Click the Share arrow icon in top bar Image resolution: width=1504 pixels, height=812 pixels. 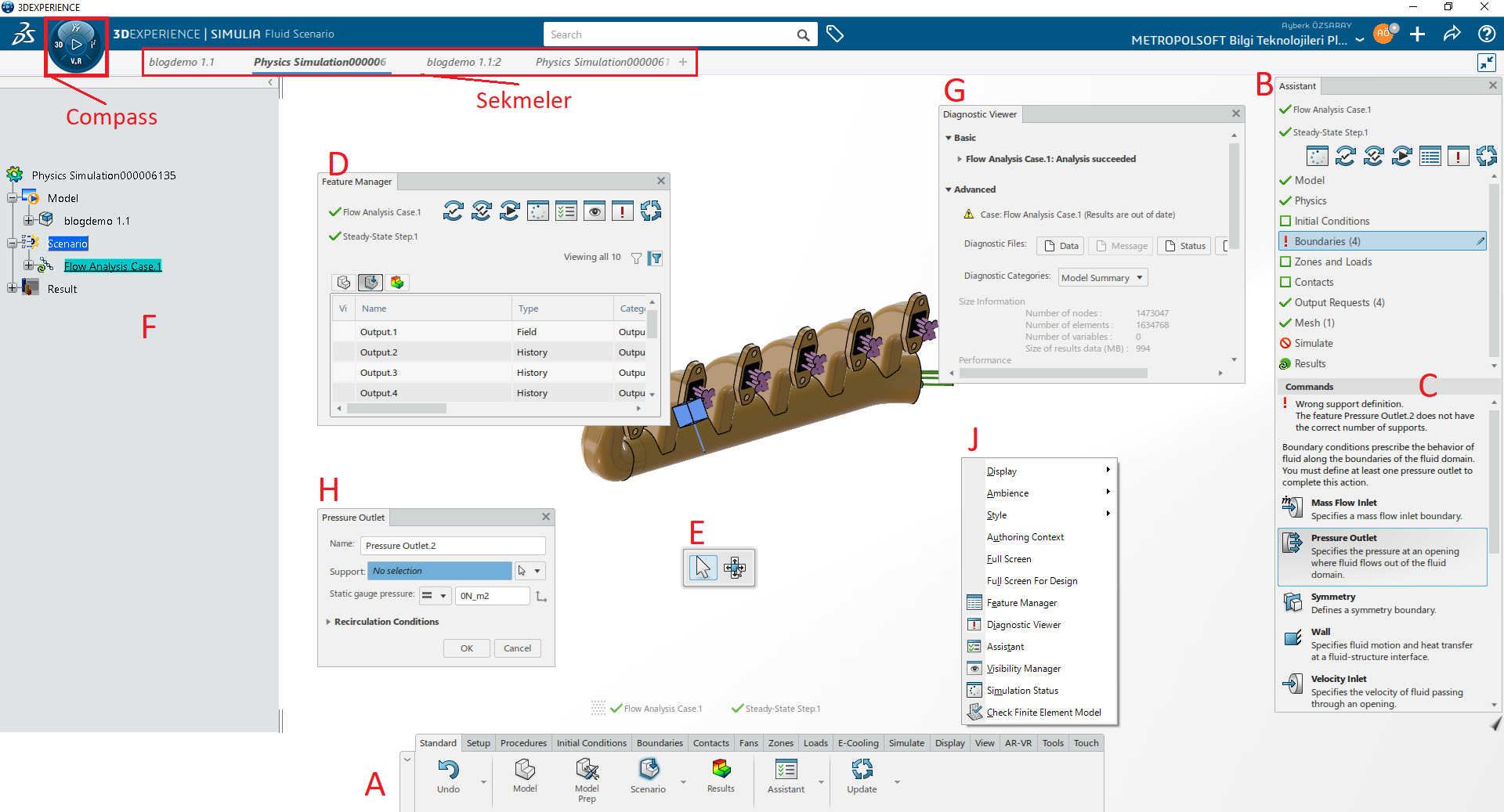(x=1452, y=34)
